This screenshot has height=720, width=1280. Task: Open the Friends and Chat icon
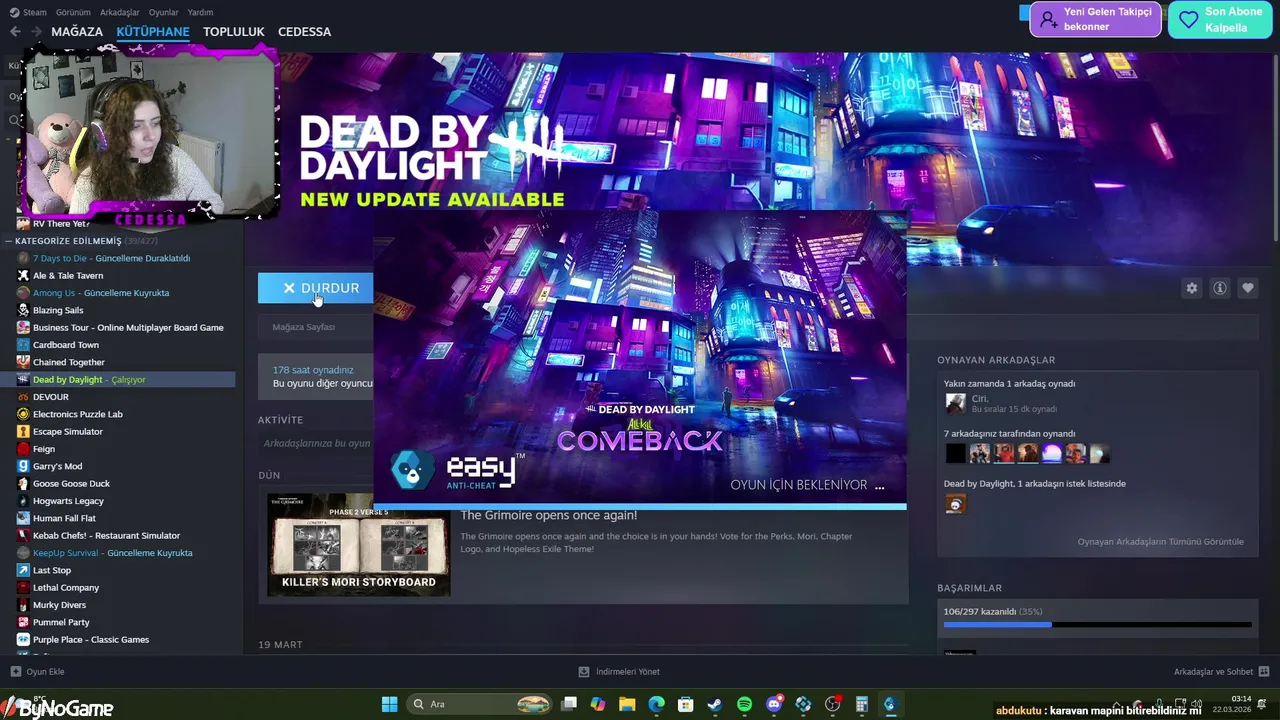pos(1264,672)
